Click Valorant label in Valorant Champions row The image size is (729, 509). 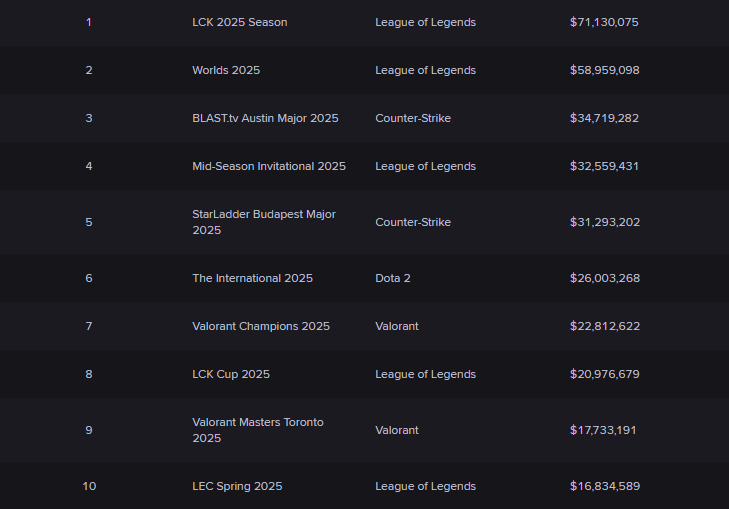pos(397,326)
